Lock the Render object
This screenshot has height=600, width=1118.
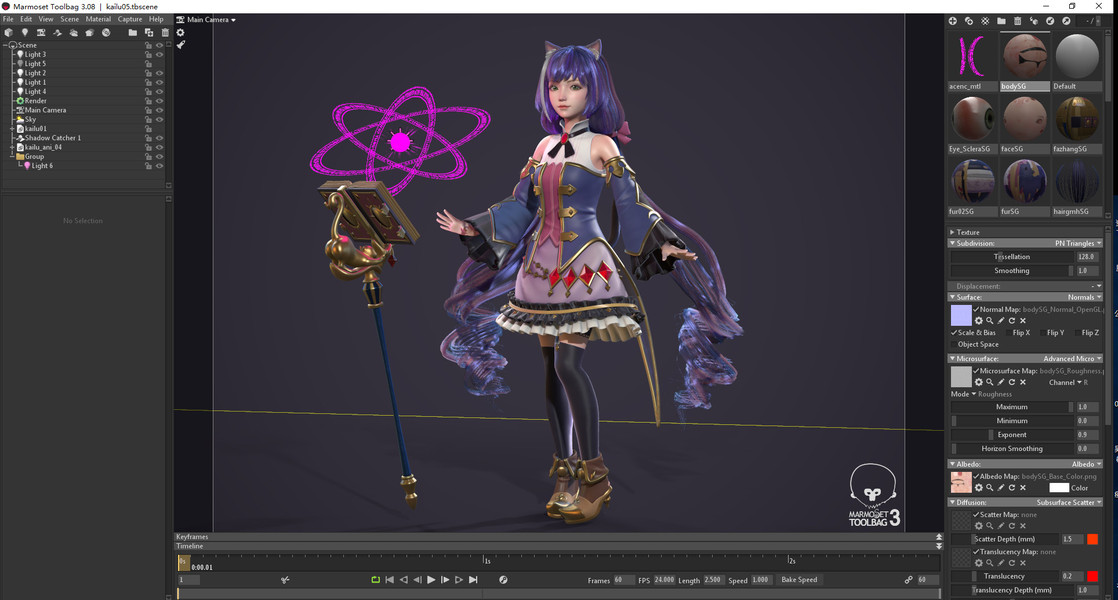coord(148,101)
